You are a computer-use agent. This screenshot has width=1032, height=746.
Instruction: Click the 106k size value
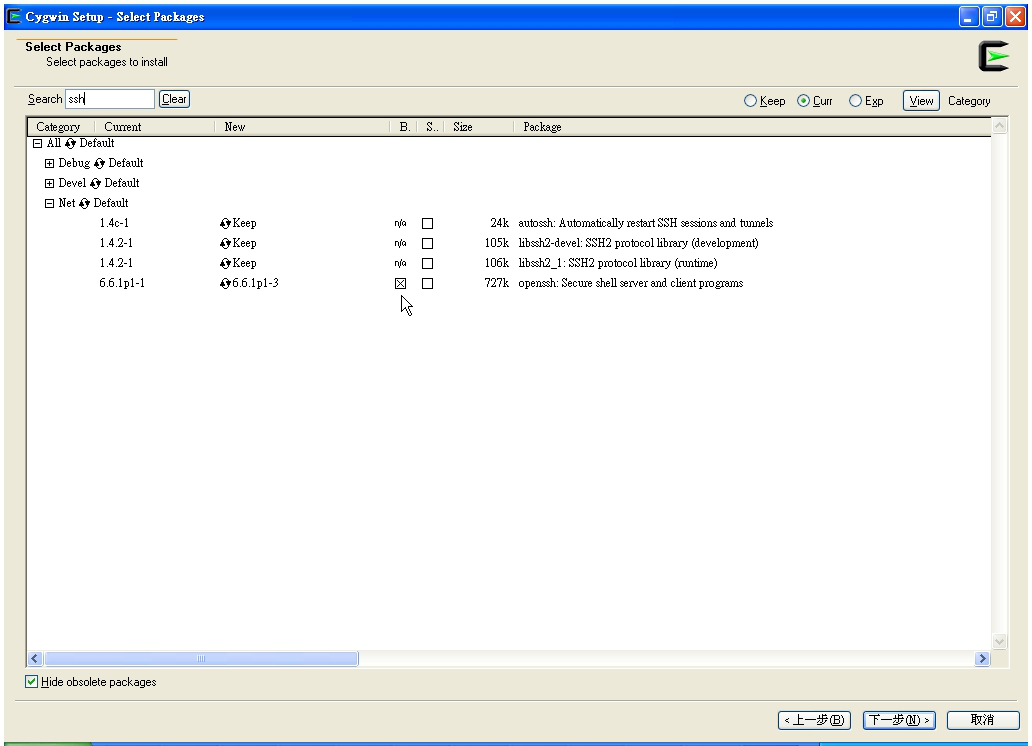point(497,263)
